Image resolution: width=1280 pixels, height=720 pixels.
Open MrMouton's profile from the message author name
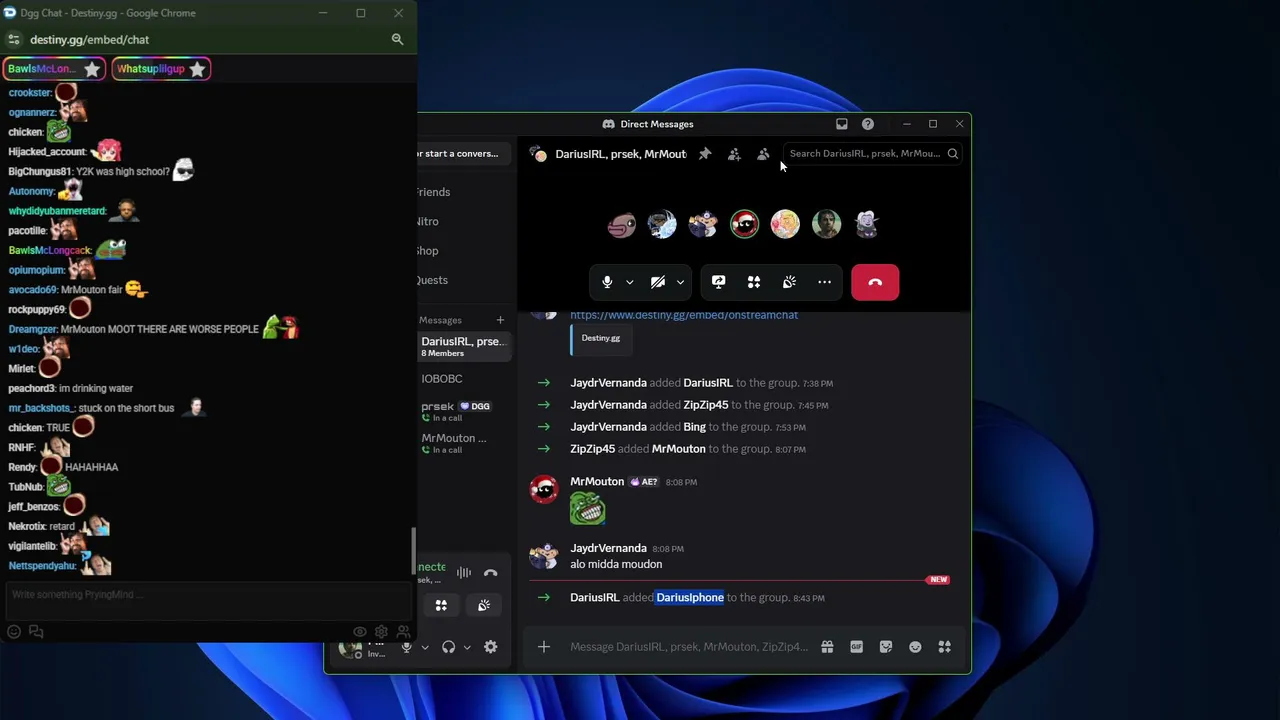pyautogui.click(x=597, y=482)
